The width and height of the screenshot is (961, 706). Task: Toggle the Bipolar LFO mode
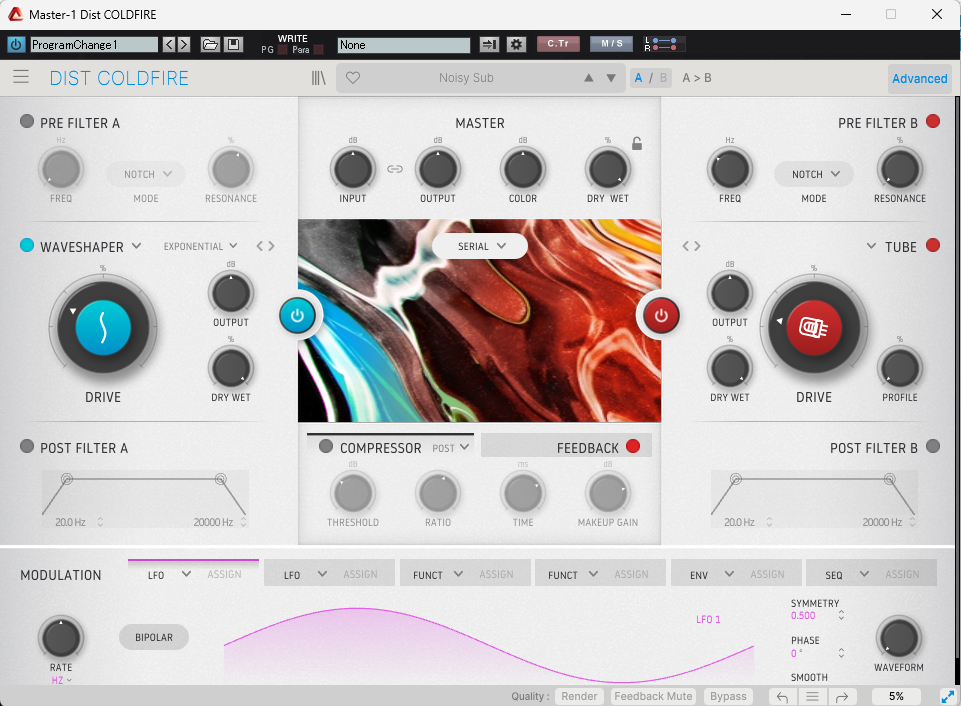coord(154,637)
